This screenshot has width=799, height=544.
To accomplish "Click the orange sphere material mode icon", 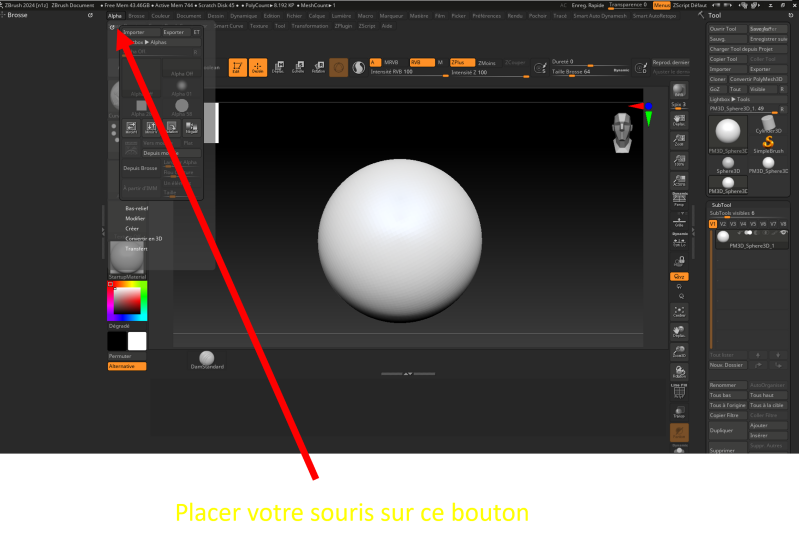I will coord(338,67).
